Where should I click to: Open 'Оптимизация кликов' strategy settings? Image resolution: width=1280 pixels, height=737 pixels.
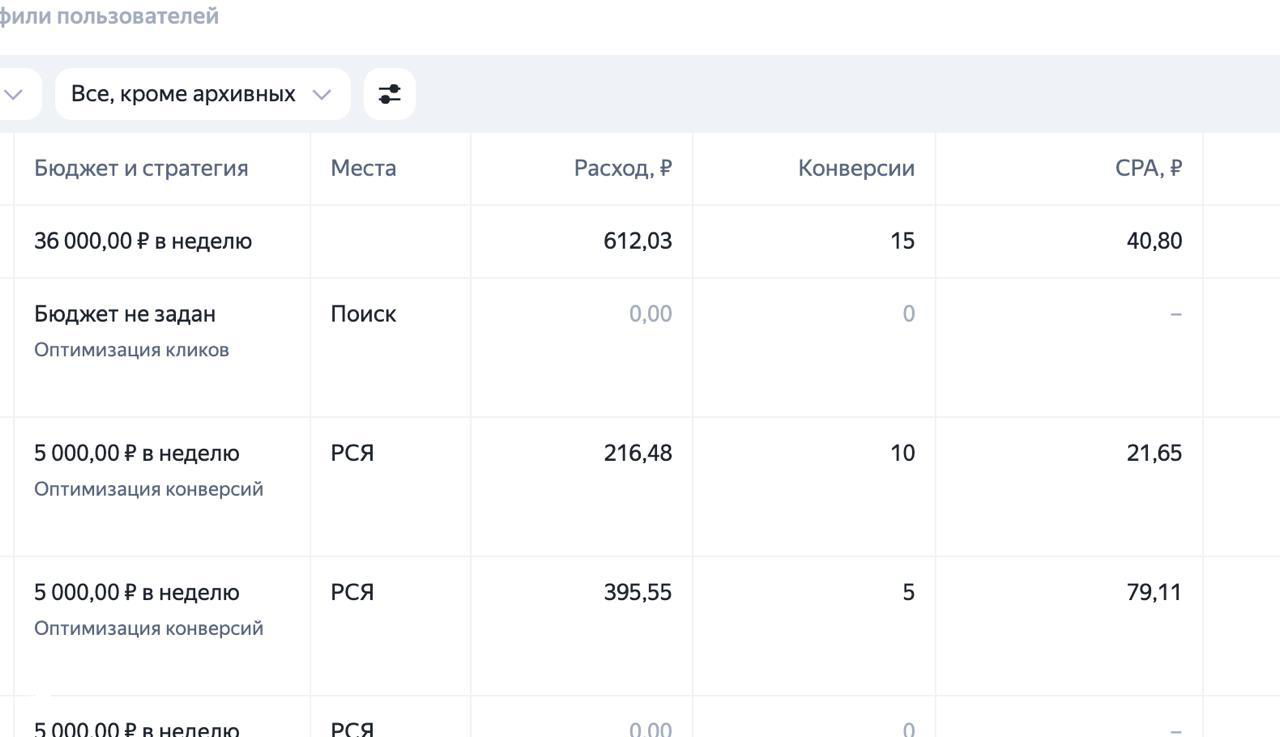click(x=131, y=348)
